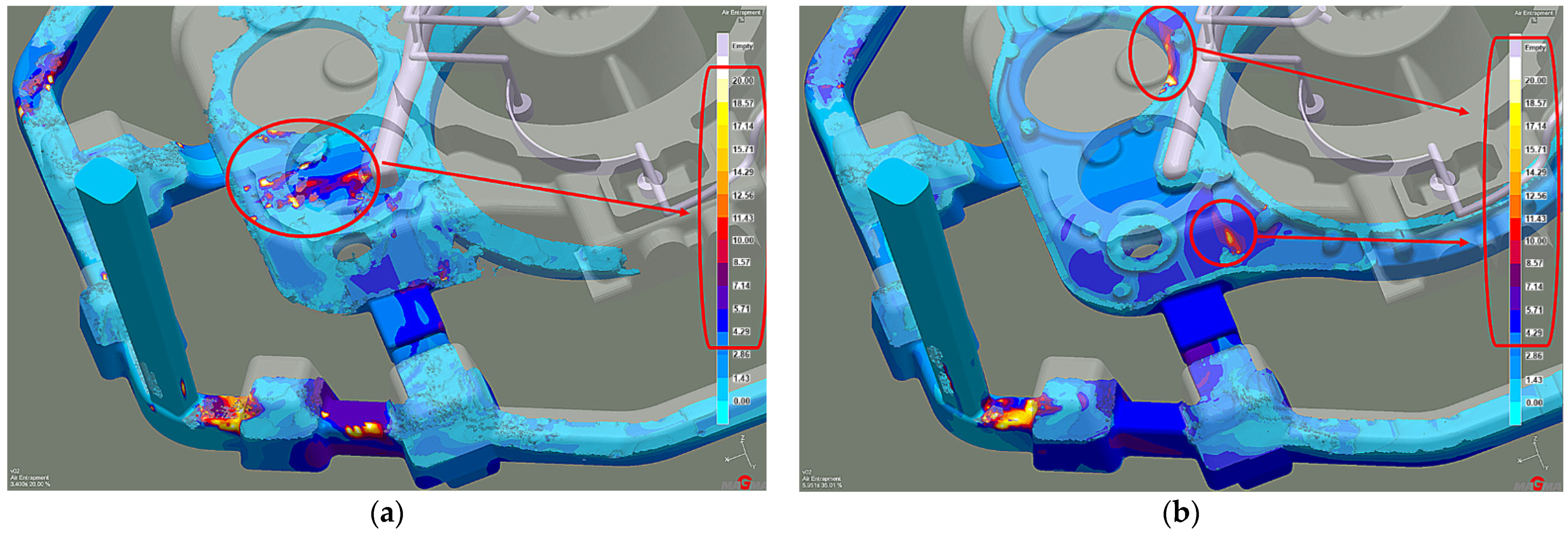Click the 1.43 label on right color scale

1534,380
